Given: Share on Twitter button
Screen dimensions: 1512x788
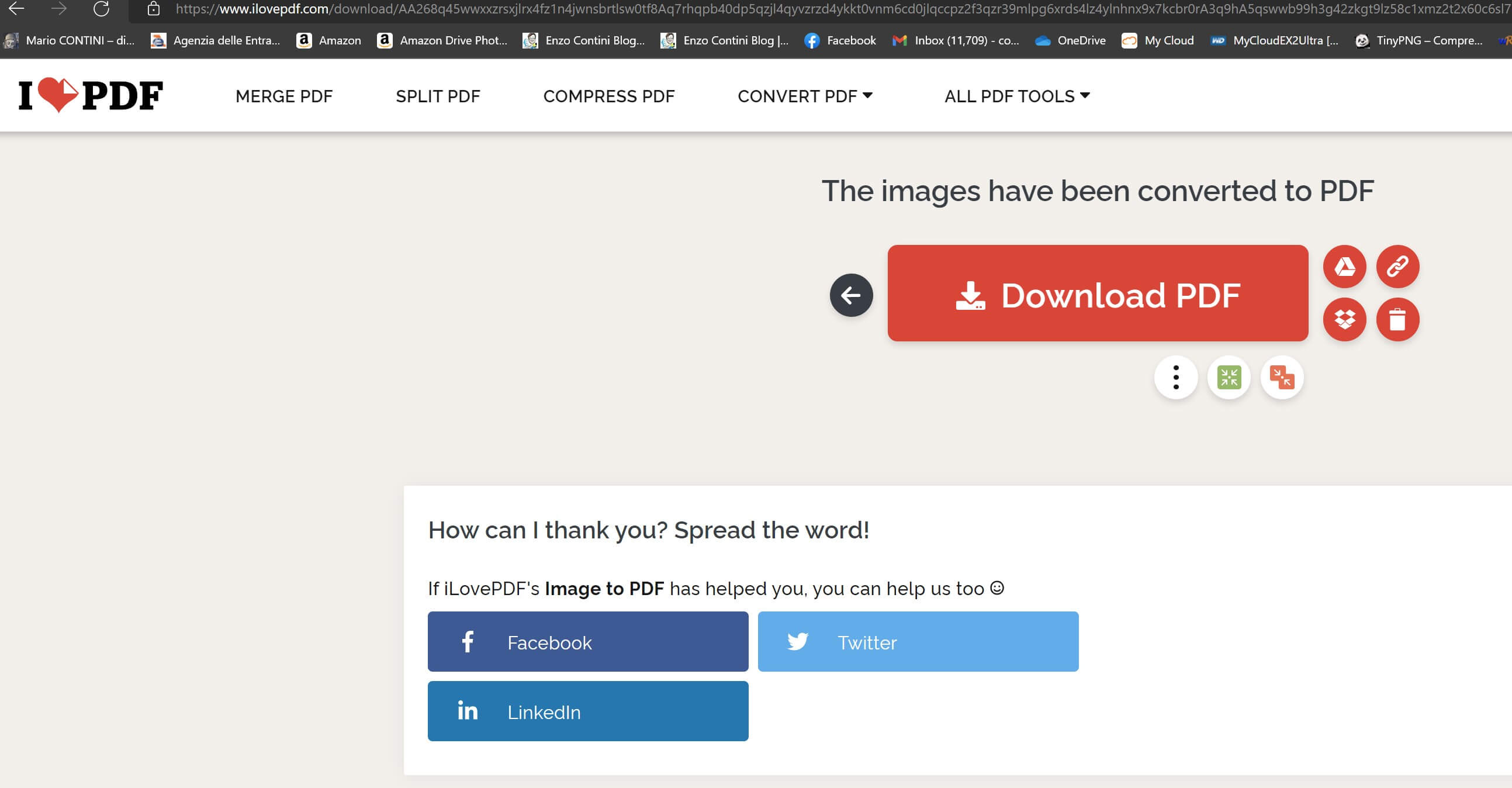Looking at the screenshot, I should (x=918, y=642).
